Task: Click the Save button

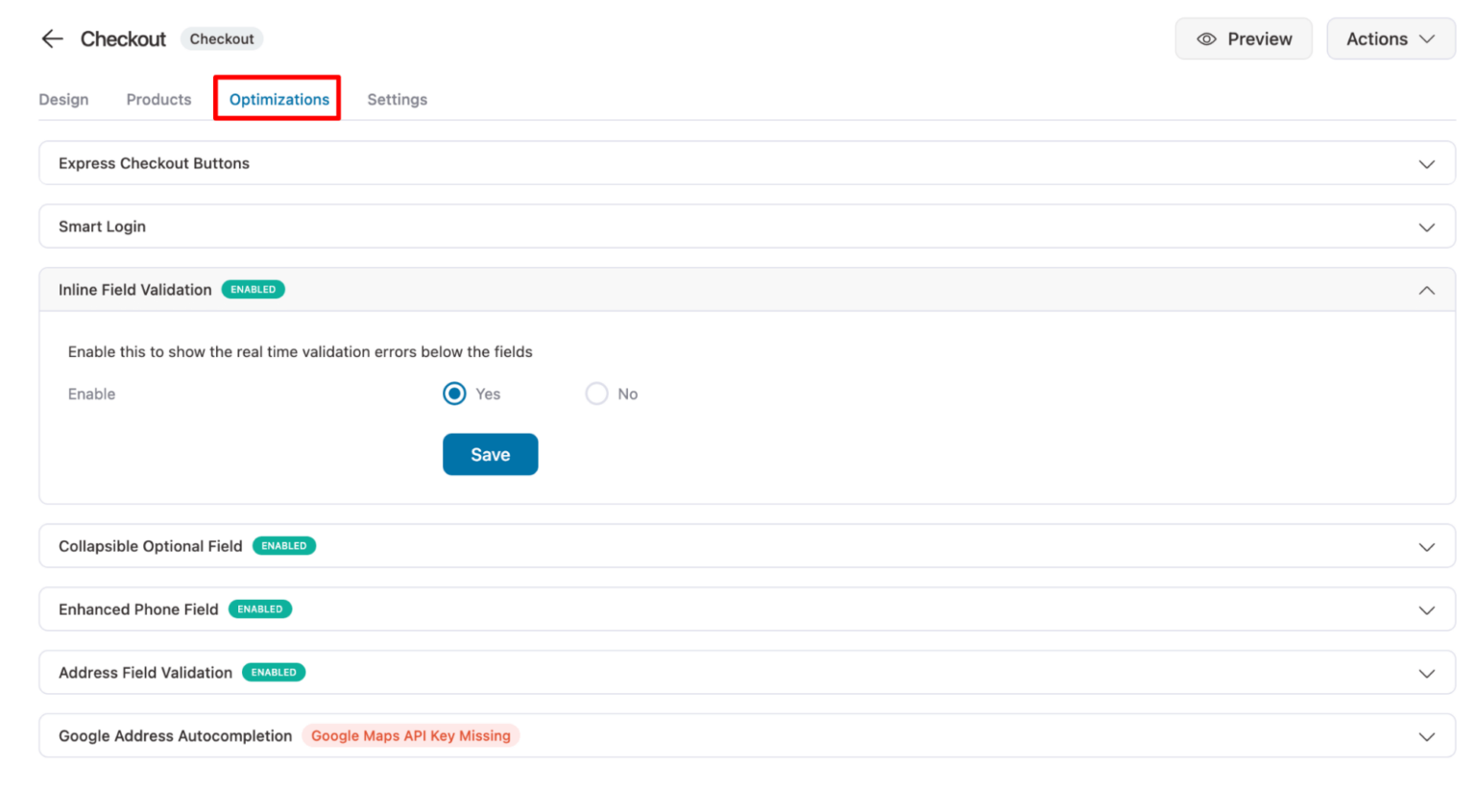Action: [490, 454]
